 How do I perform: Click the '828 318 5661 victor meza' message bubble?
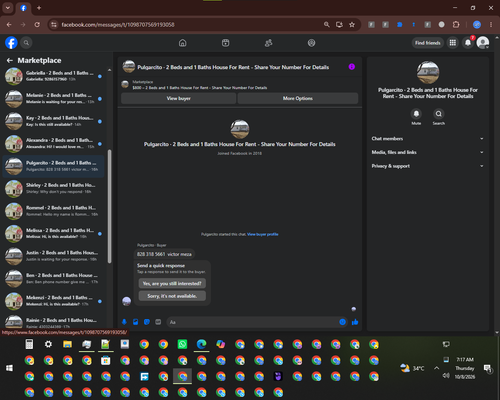pyautogui.click(x=164, y=254)
